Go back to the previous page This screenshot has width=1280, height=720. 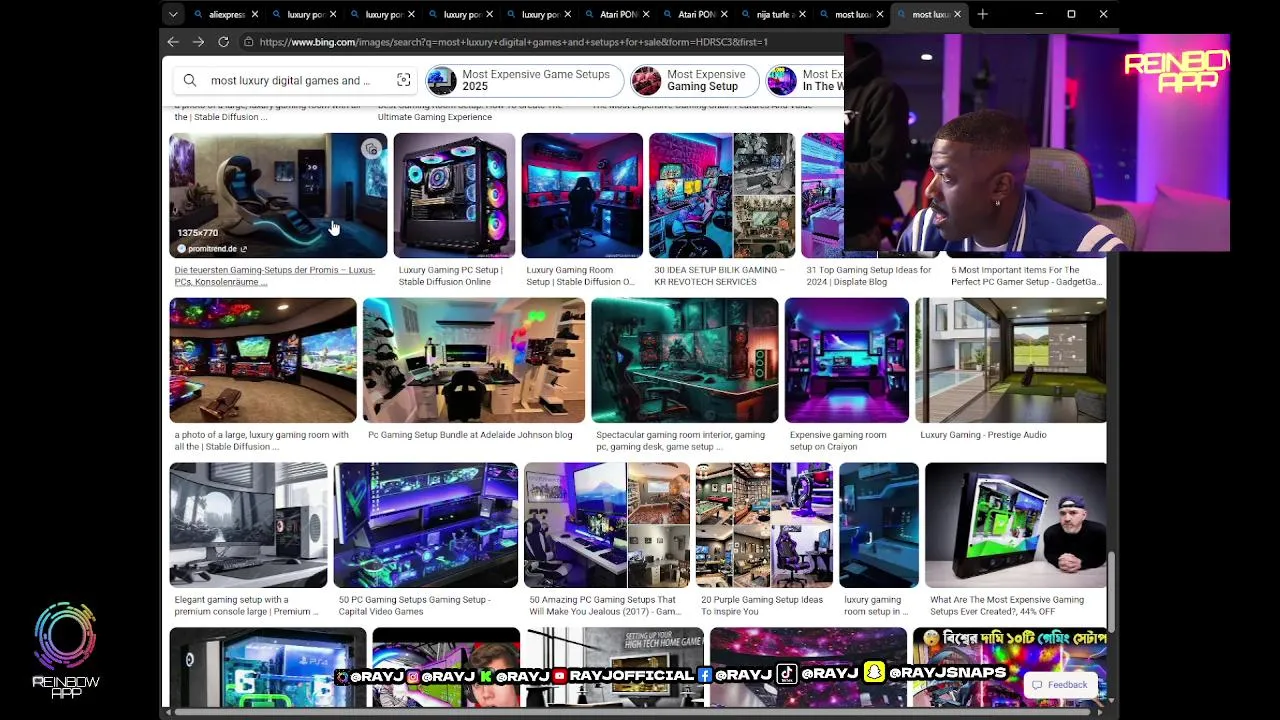coord(173,42)
